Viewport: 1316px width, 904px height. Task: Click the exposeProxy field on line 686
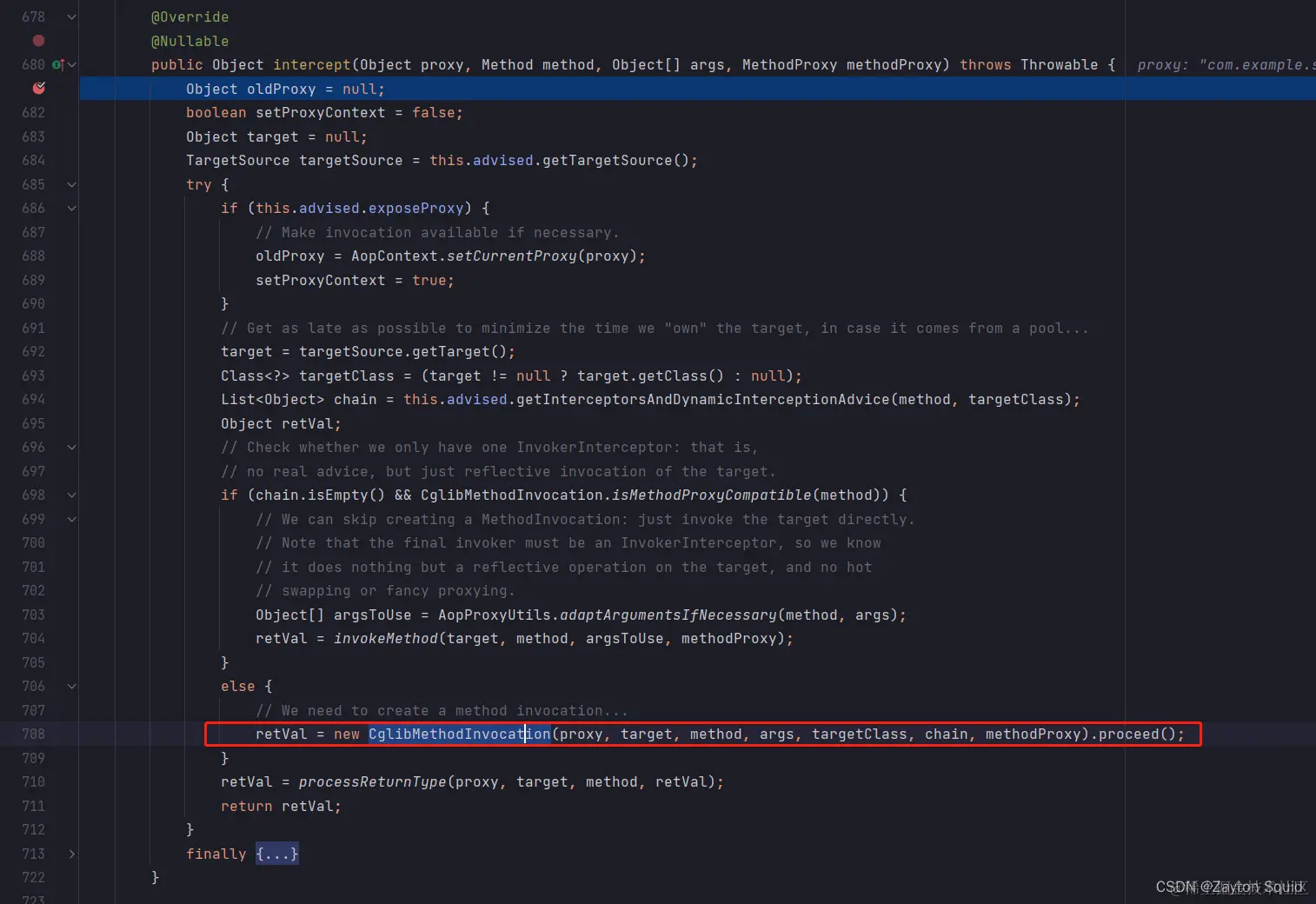pyautogui.click(x=416, y=208)
